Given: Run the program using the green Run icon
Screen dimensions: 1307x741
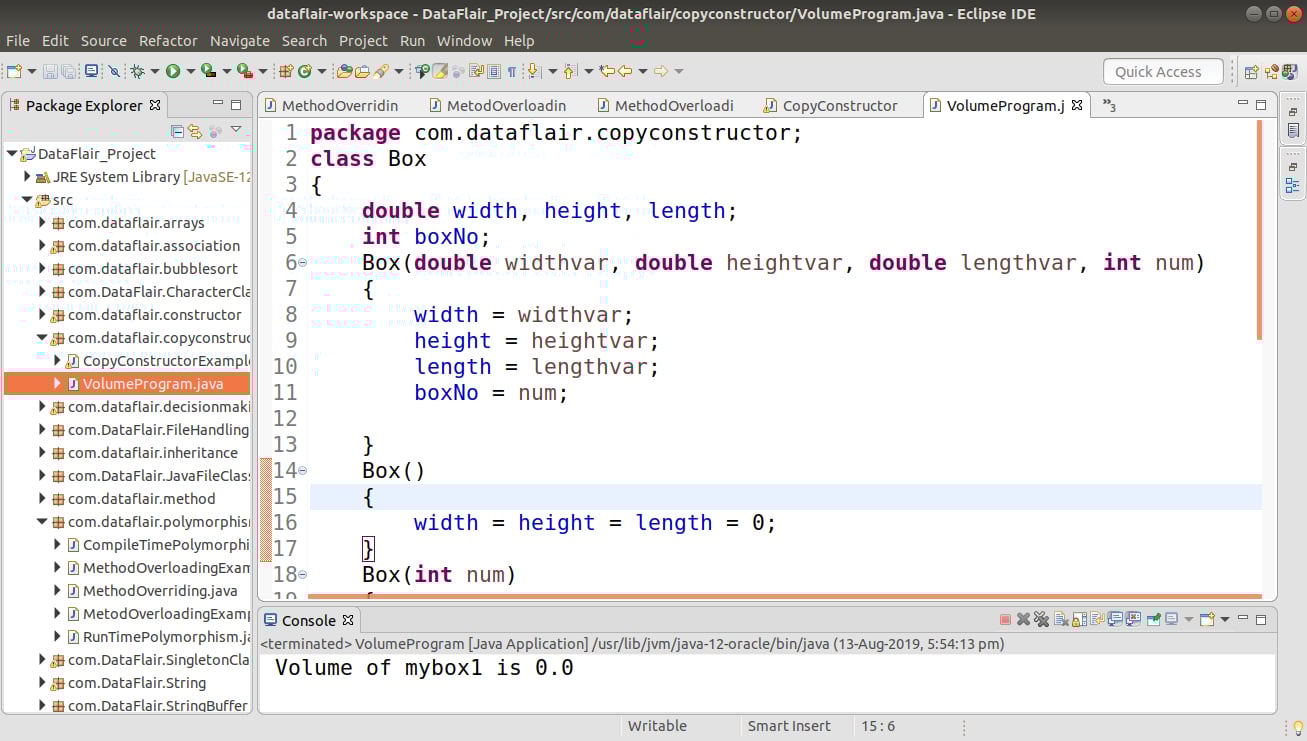Looking at the screenshot, I should pos(172,70).
